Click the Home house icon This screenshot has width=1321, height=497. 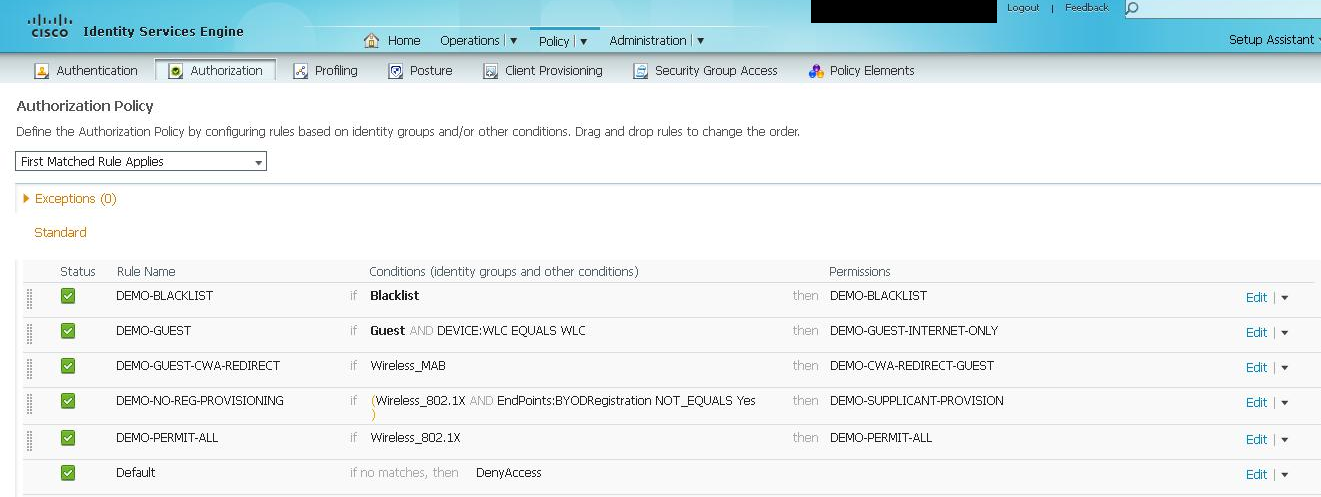coord(372,41)
